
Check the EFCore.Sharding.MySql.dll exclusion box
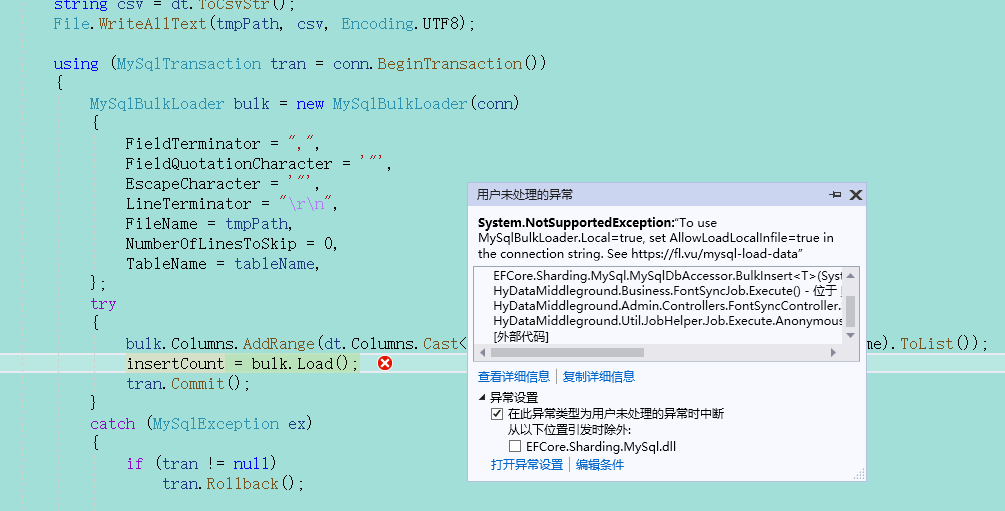(515, 446)
